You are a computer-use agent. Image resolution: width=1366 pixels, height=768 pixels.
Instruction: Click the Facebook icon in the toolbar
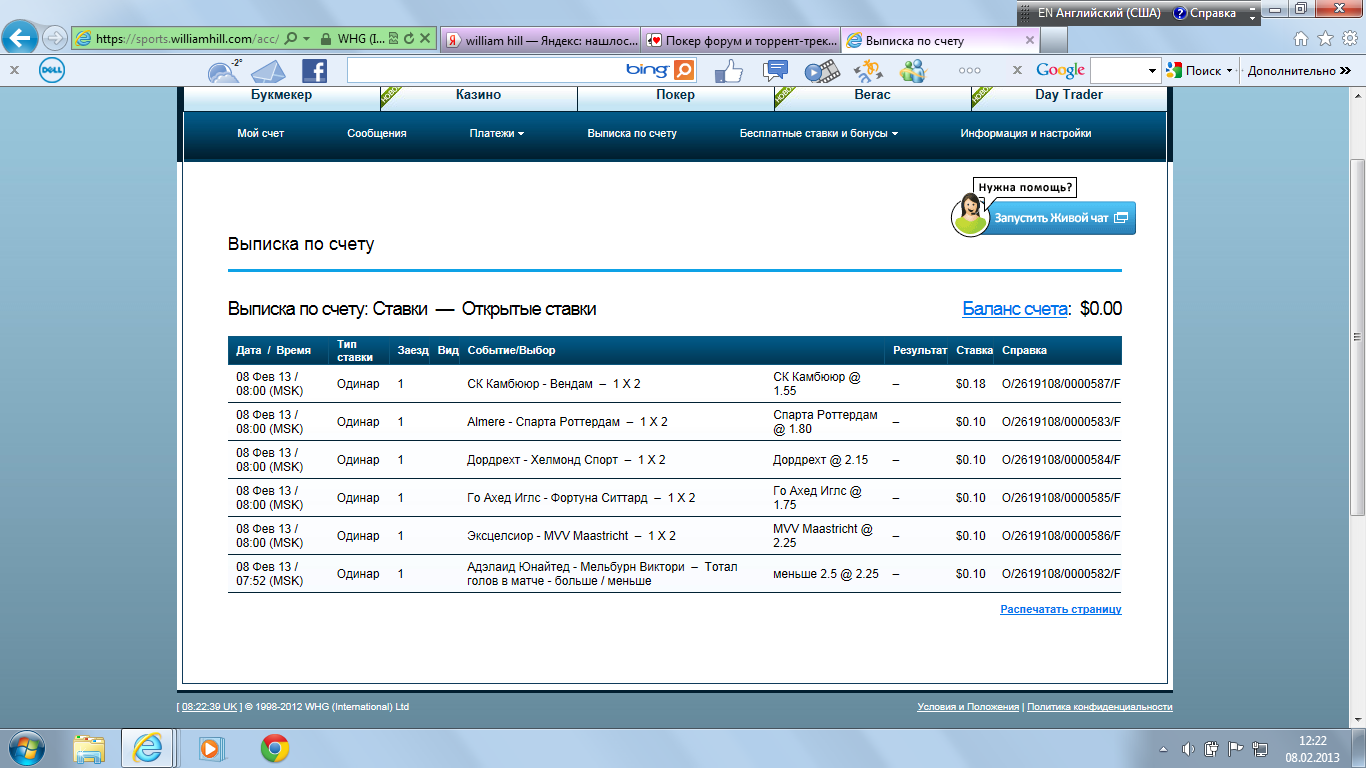(x=313, y=71)
